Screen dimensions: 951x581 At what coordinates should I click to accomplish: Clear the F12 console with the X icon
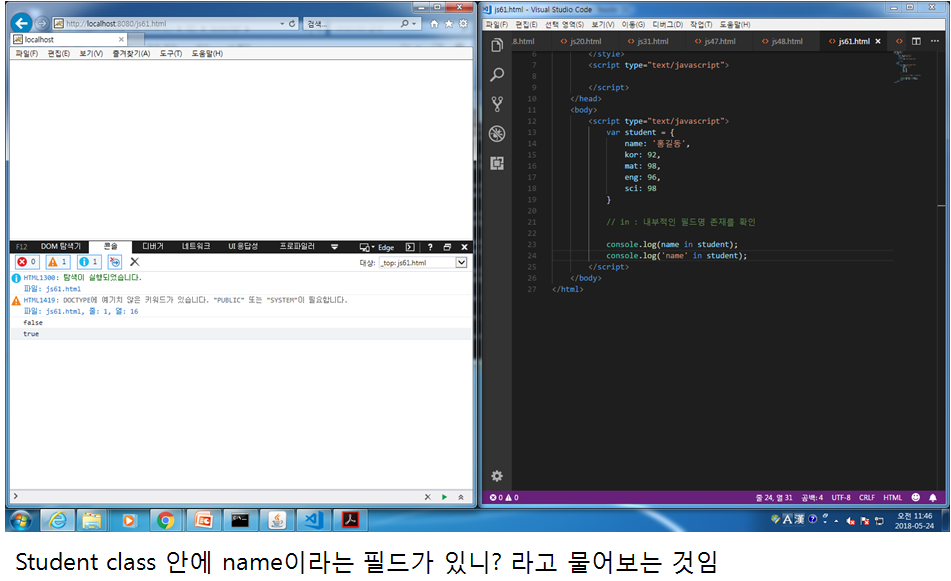tap(135, 261)
